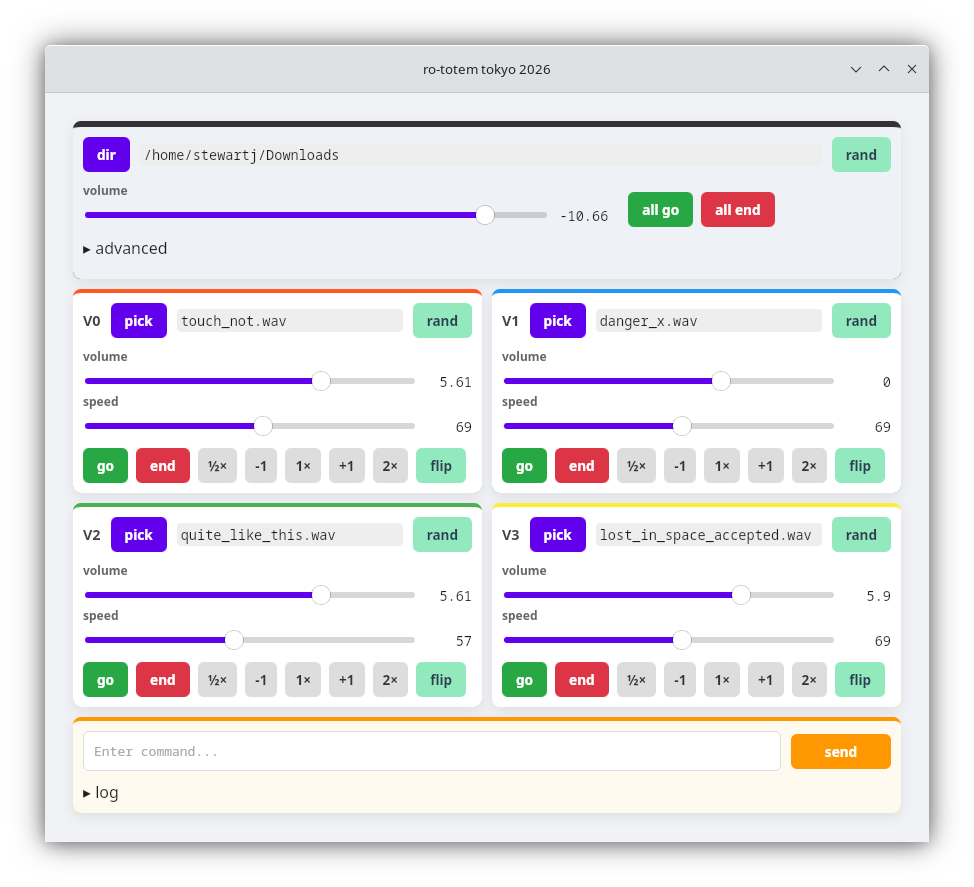Pick a file for V2
Screen dimensions: 974x887
[x=139, y=535]
